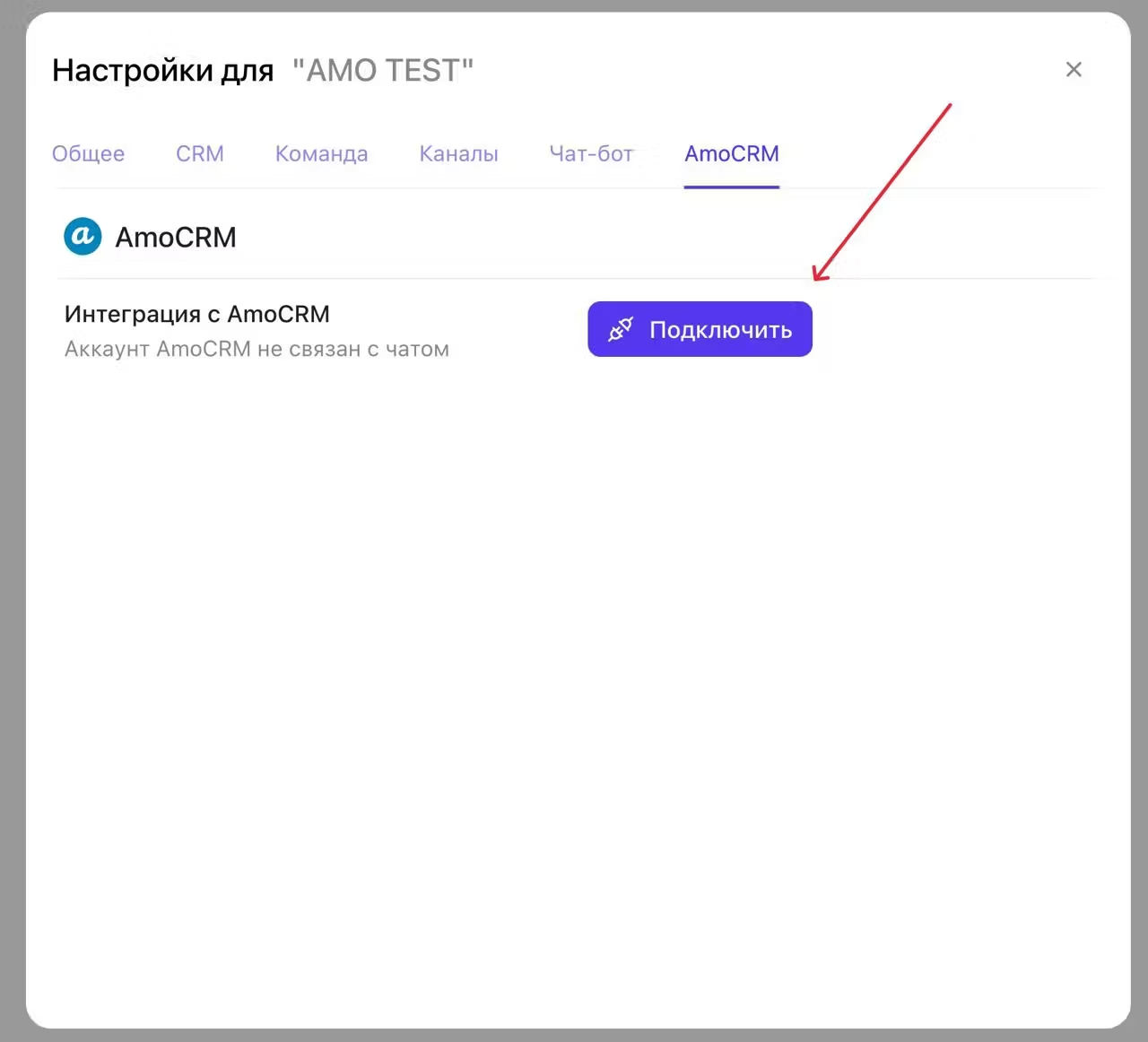Open the CRM tab
The width and height of the screenshot is (1148, 1042).
coord(200,154)
